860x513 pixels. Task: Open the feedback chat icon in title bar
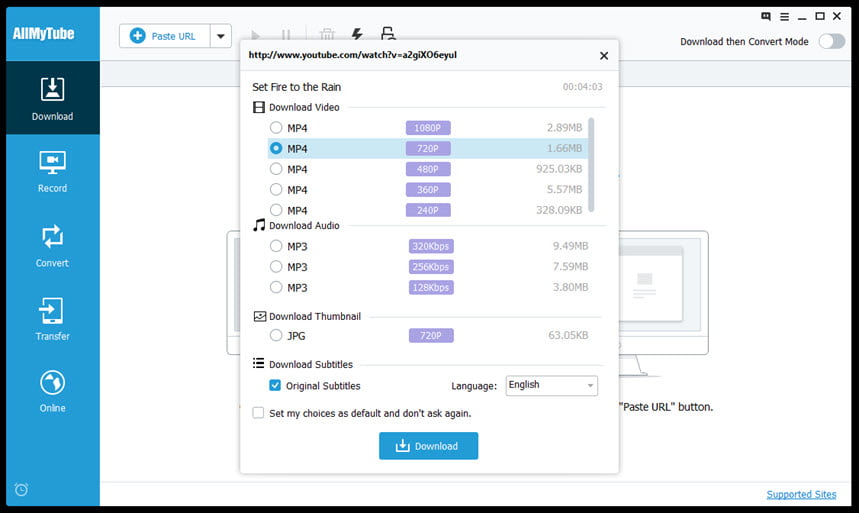pyautogui.click(x=766, y=16)
